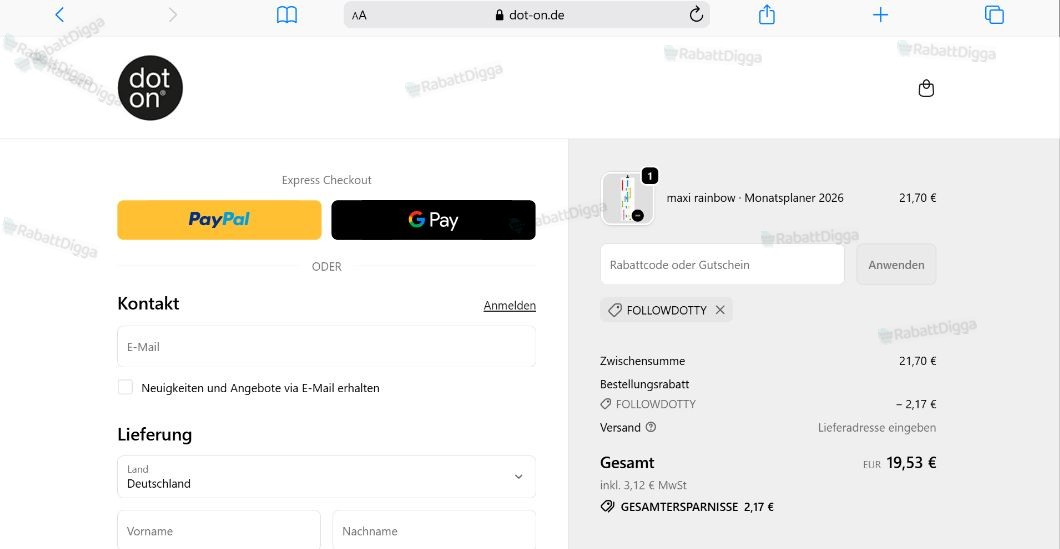1060x549 pixels.
Task: Open the Safari share icon
Action: 767,14
